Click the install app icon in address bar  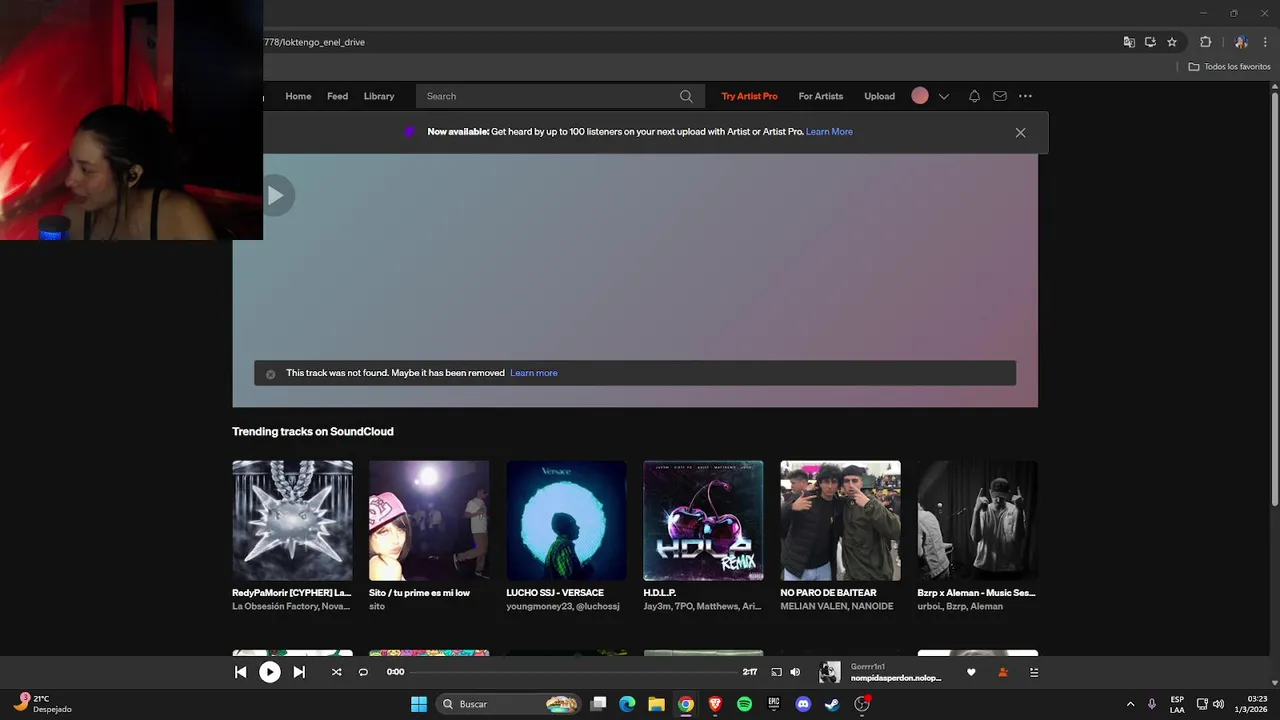1150,42
